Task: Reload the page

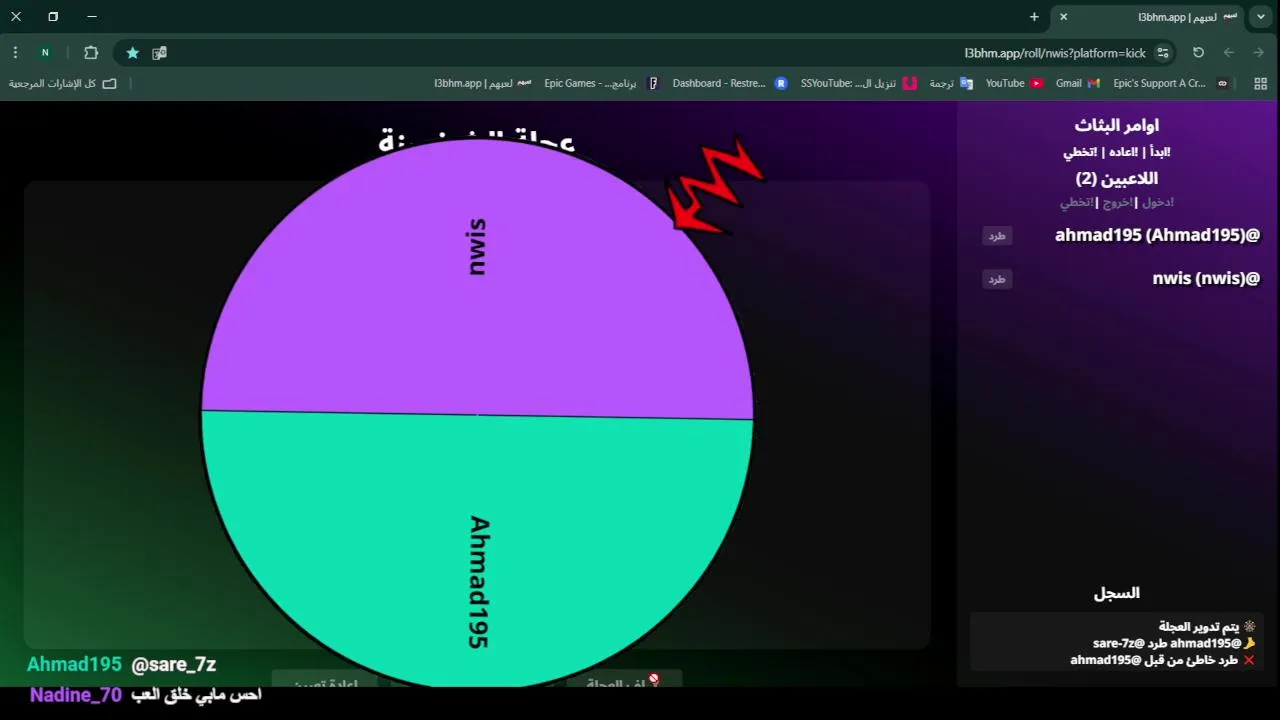Action: click(1198, 52)
